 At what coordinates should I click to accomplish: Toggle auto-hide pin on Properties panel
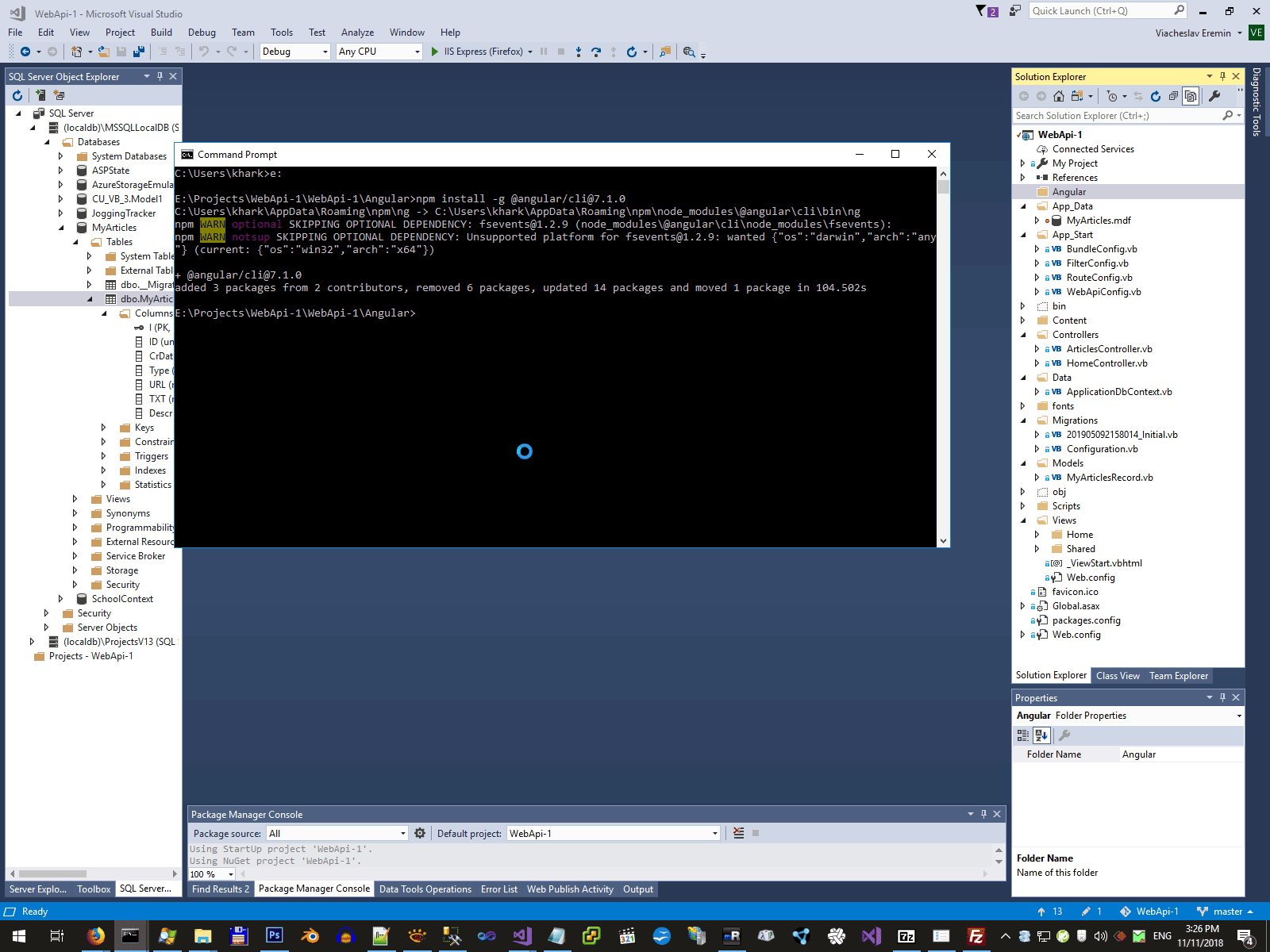pyautogui.click(x=1222, y=697)
